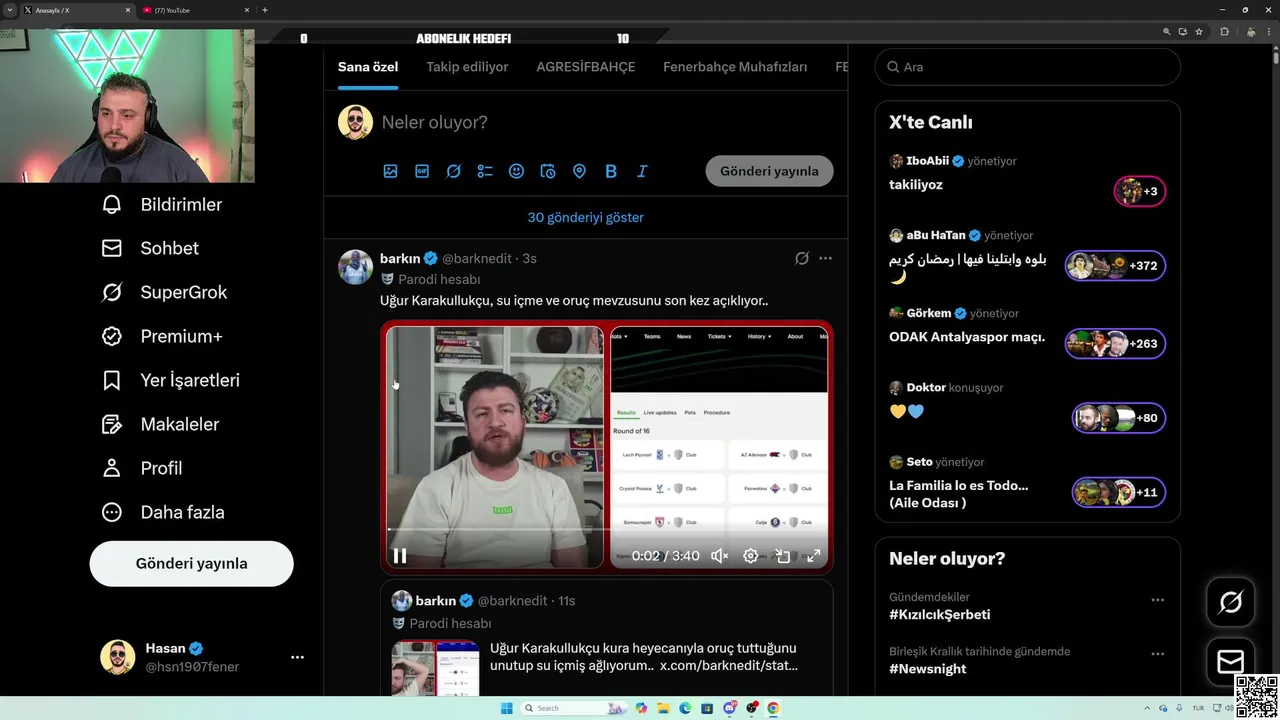Add an image to the post
Screen dimensions: 1280x720
click(391, 171)
